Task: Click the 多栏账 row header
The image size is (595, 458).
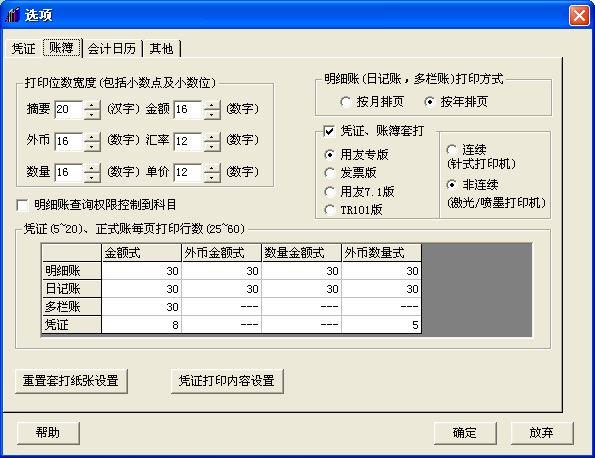Action: coord(72,307)
